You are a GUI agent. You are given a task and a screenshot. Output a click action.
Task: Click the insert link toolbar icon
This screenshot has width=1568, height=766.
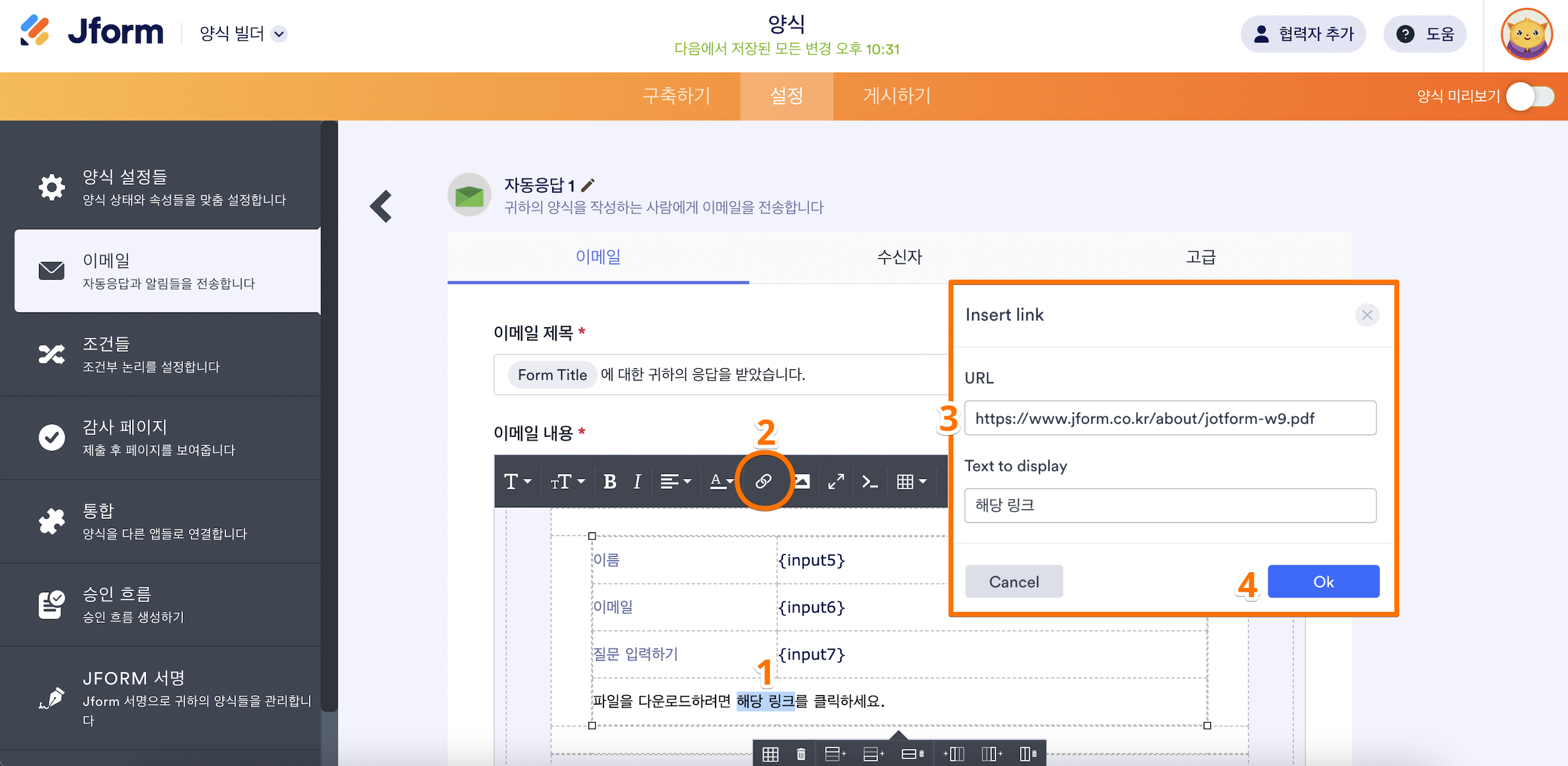click(x=763, y=482)
